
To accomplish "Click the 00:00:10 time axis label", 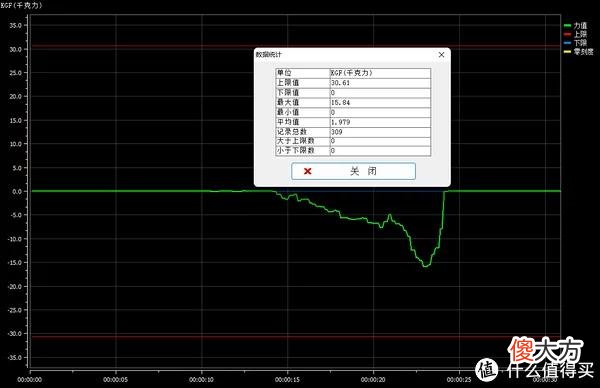I will click(x=202, y=380).
